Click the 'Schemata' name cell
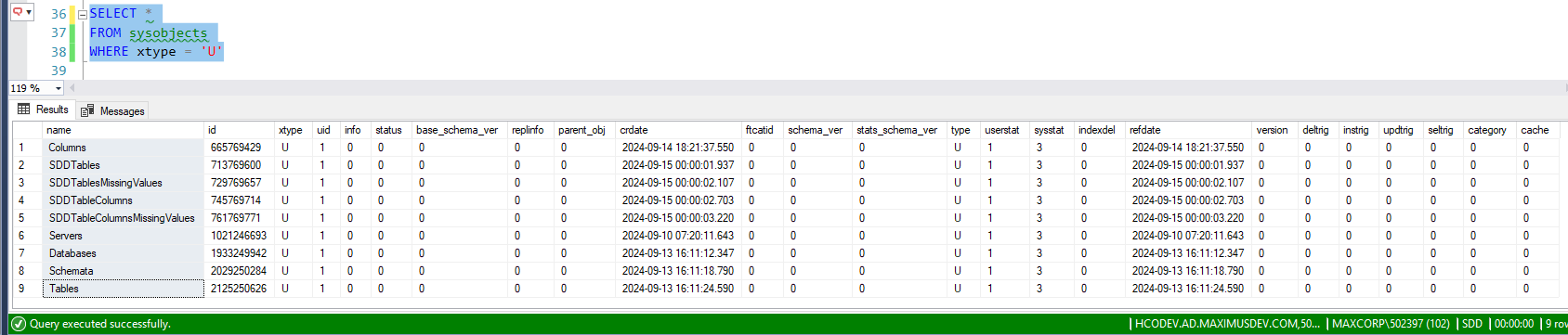 (x=123, y=271)
